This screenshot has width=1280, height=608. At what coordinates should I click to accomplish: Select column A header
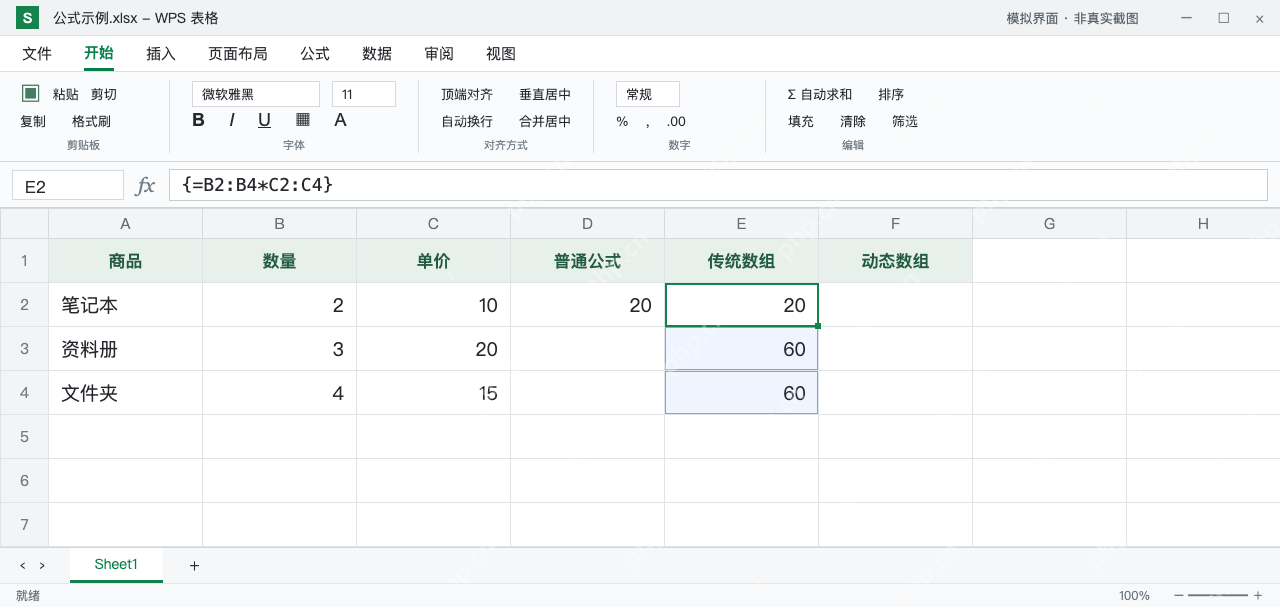tap(125, 224)
